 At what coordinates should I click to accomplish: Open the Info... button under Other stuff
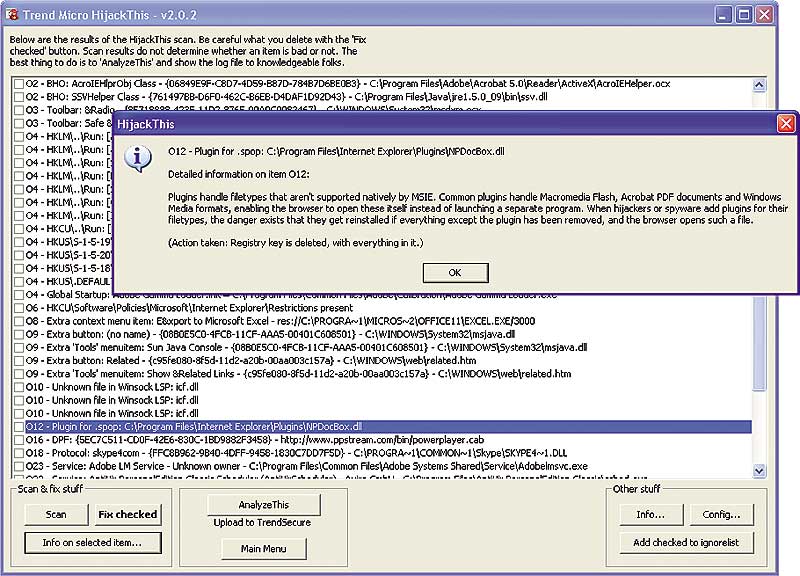651,515
